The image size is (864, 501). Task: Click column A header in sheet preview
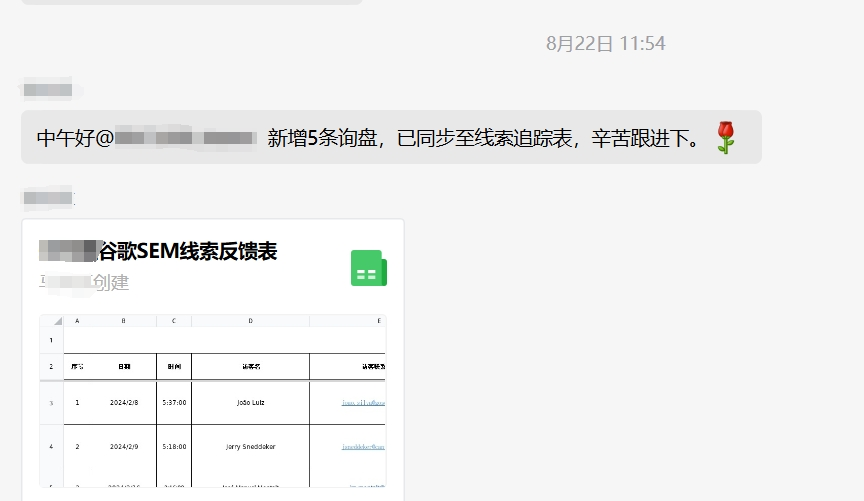click(x=77, y=321)
